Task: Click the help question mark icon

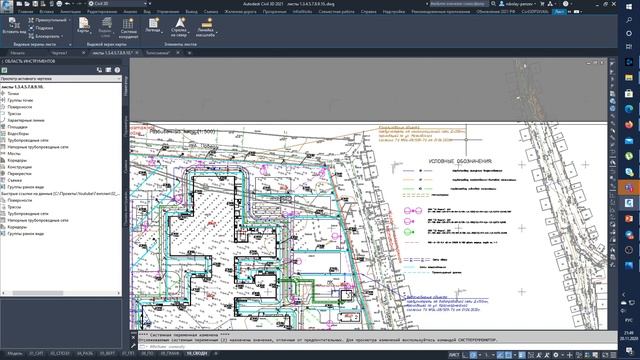Action: (565, 4)
